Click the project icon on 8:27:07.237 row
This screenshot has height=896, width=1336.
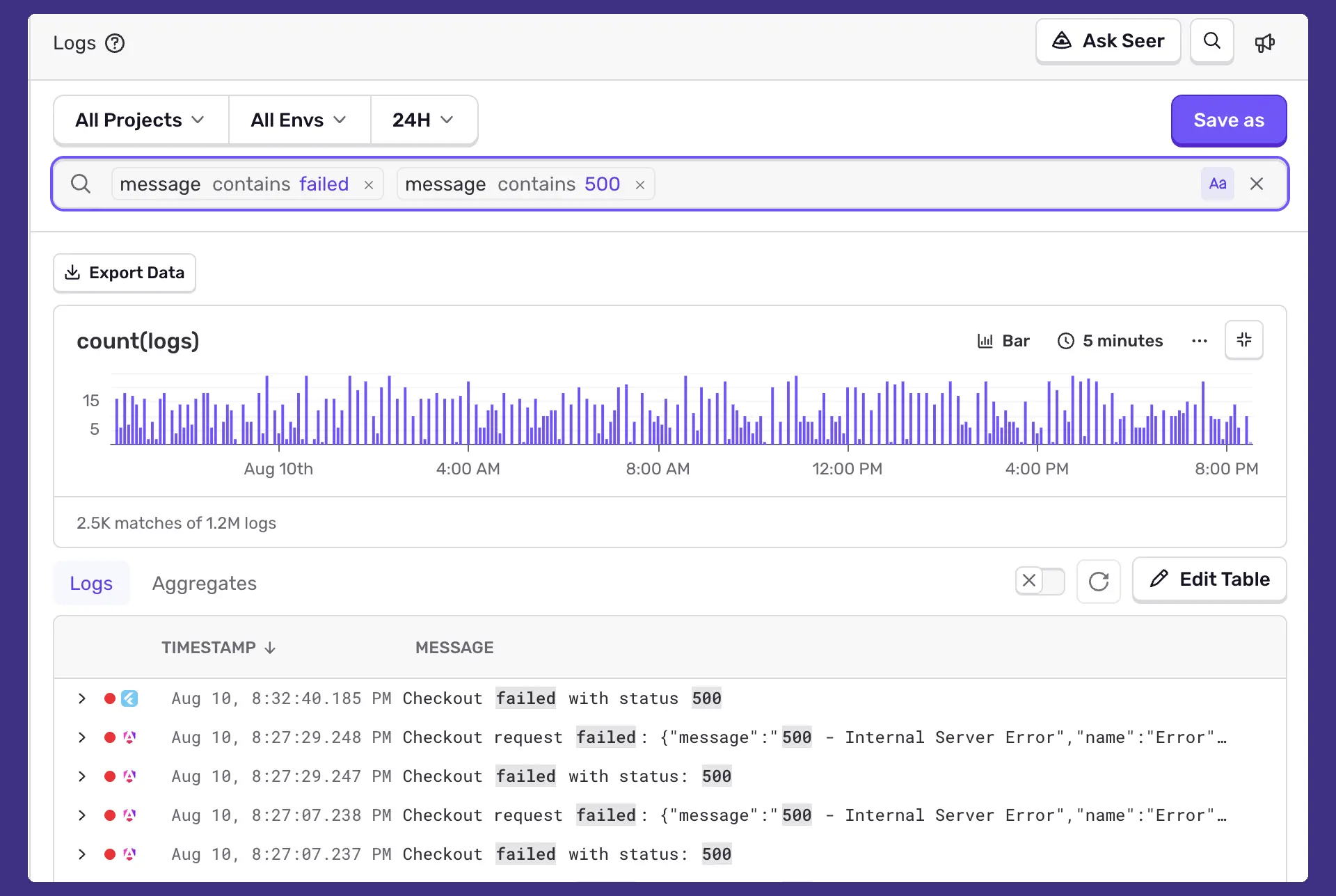coord(129,854)
